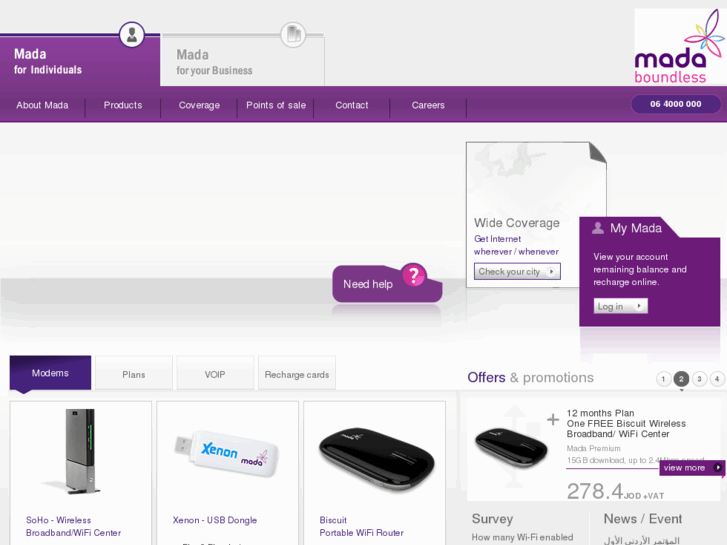727x545 pixels.
Task: Switch to Mada for Individuals tab
Action: (x=80, y=61)
